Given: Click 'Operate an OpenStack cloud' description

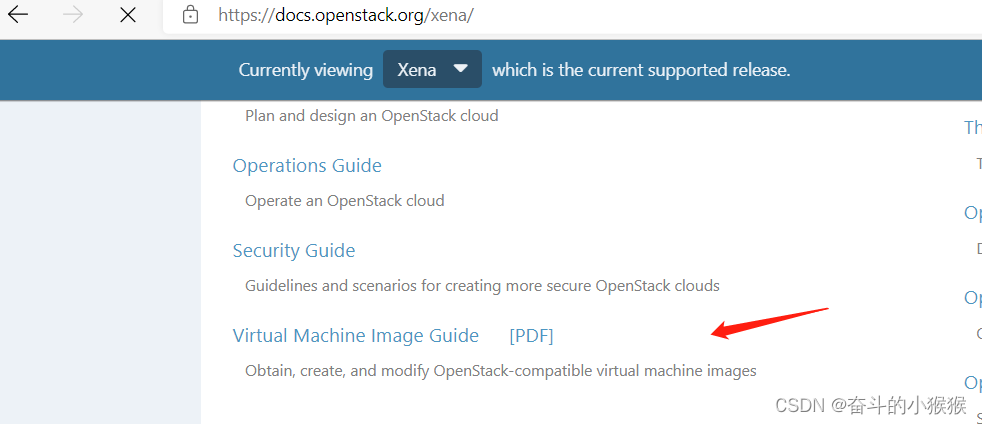Looking at the screenshot, I should tap(344, 201).
